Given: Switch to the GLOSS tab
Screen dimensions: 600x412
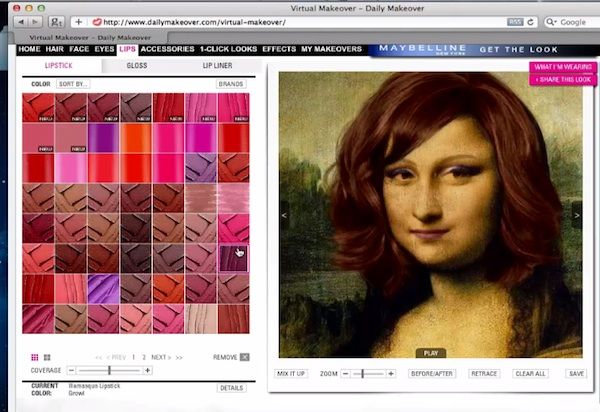Looking at the screenshot, I should click(x=137, y=65).
